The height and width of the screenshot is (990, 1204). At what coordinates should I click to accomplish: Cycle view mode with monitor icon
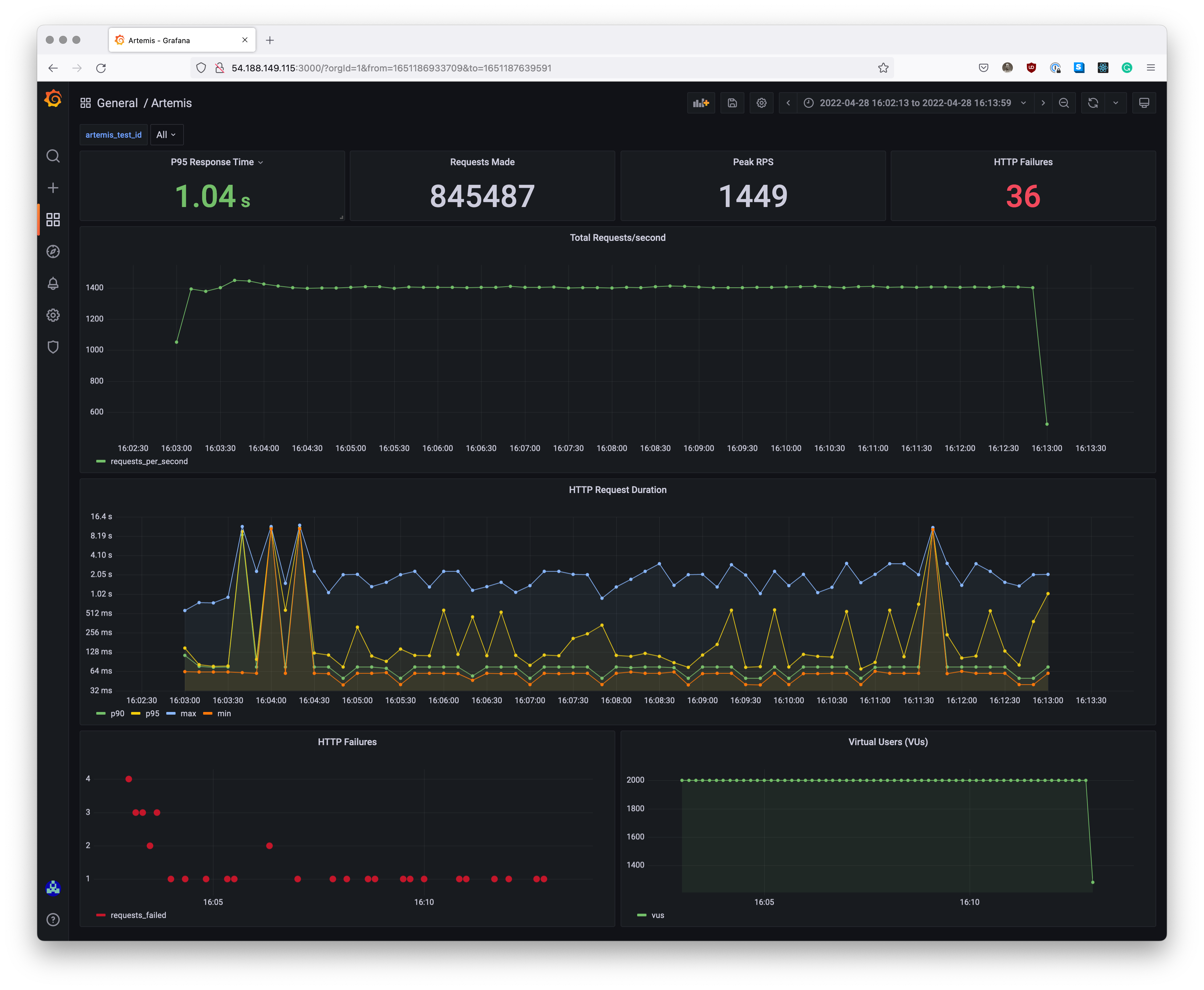1144,103
